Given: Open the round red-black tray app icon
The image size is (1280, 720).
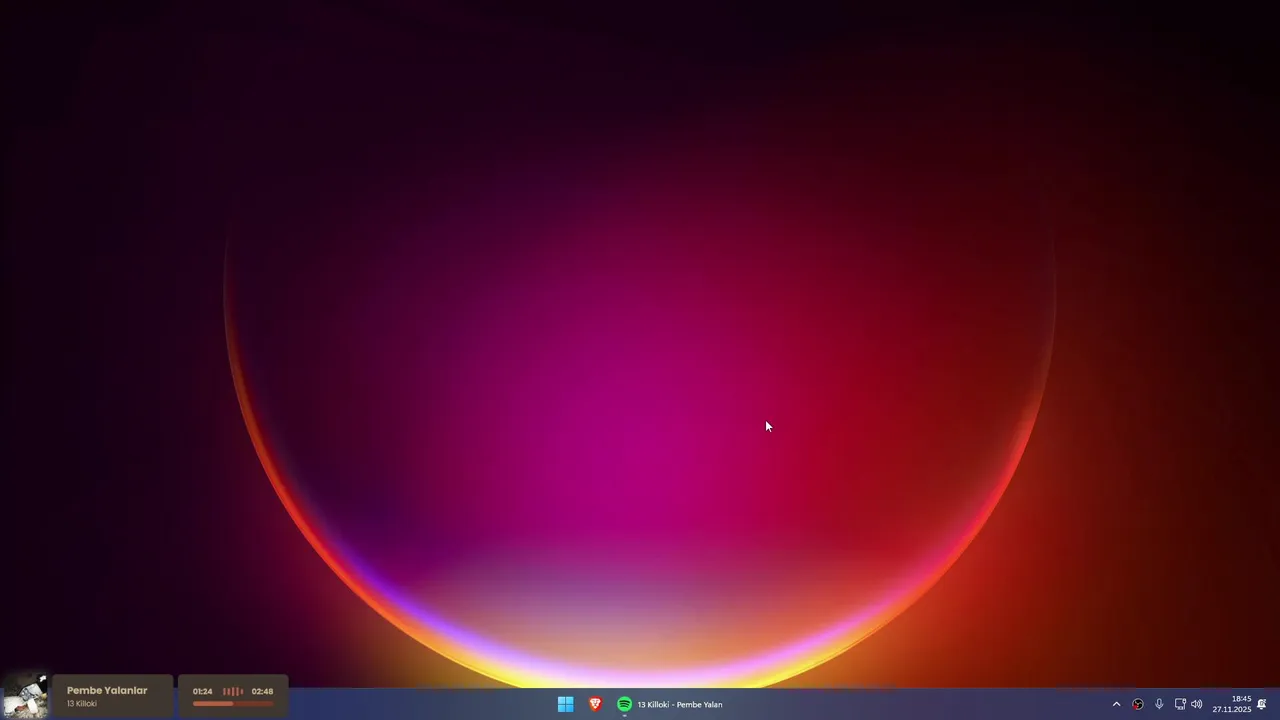Looking at the screenshot, I should click(x=1137, y=704).
